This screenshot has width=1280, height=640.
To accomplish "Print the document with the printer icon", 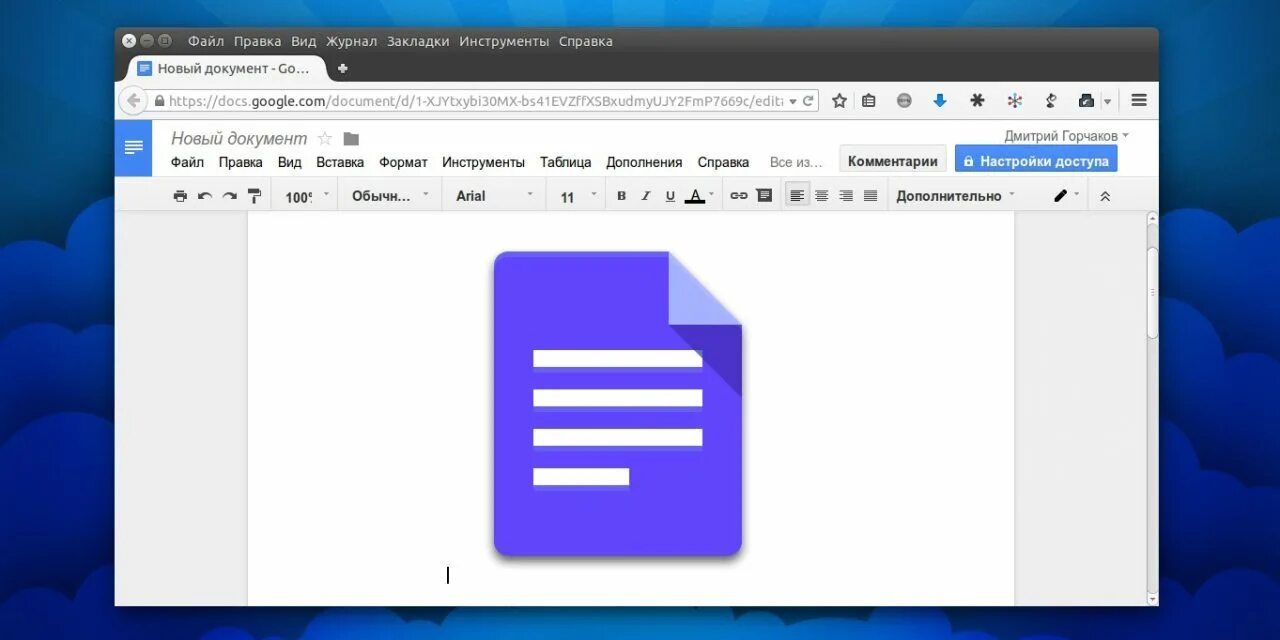I will [x=180, y=196].
